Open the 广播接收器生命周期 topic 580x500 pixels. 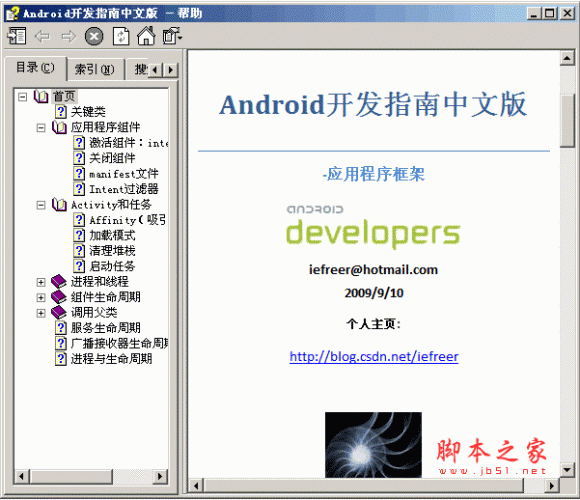(x=119, y=343)
